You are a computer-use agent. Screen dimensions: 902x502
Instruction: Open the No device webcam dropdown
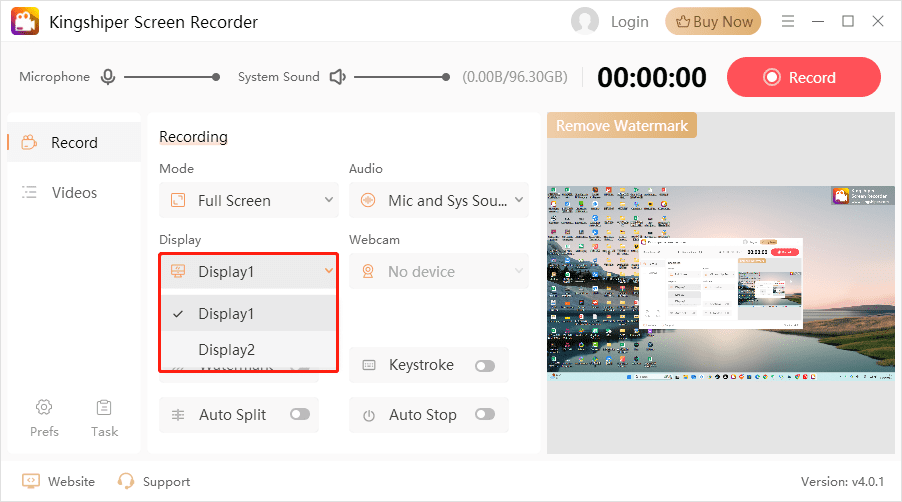(438, 271)
